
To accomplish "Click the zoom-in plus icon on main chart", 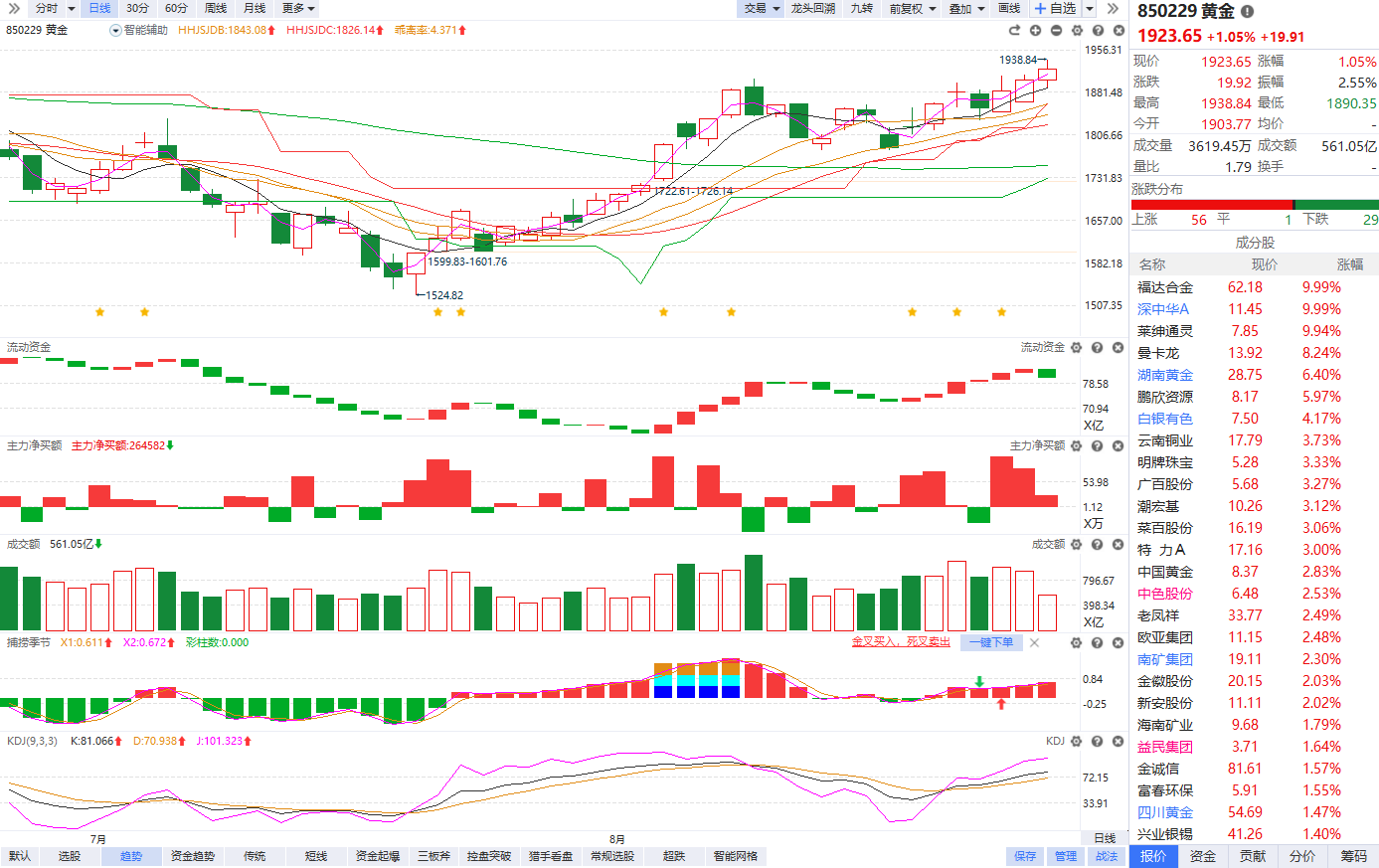I will (x=1035, y=31).
